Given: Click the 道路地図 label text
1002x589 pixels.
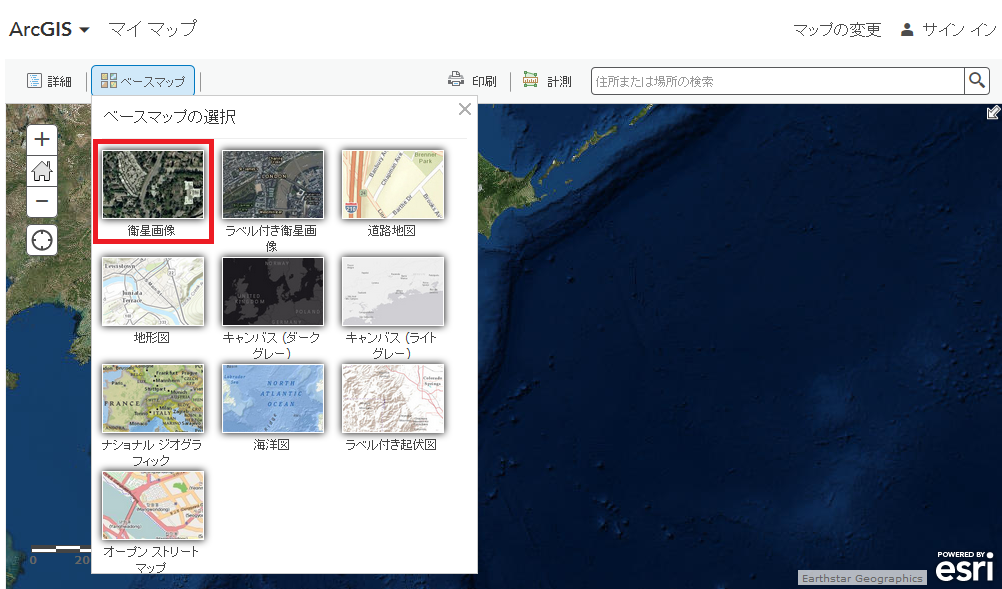Looking at the screenshot, I should click(x=391, y=231).
